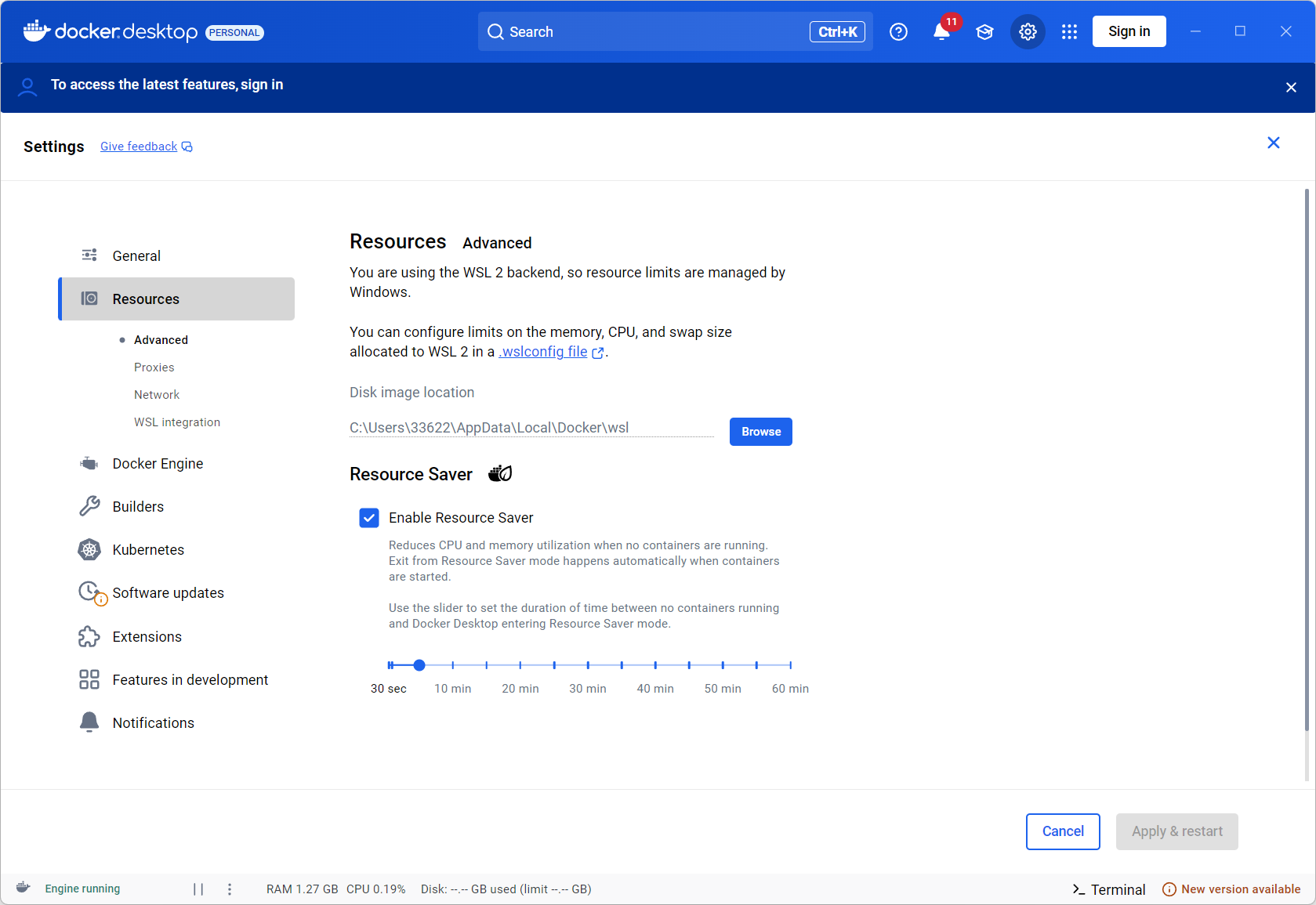Image resolution: width=1316 pixels, height=905 pixels.
Task: Click the .wslconfig external link icon
Action: pos(598,353)
